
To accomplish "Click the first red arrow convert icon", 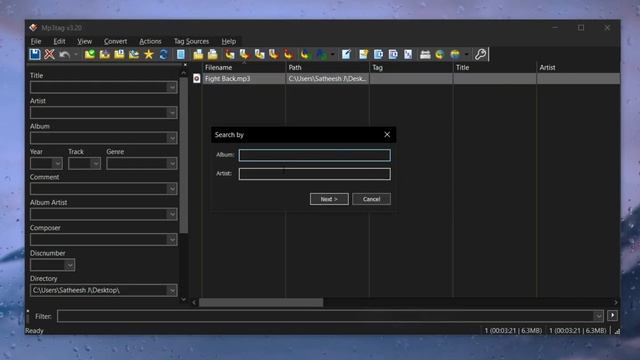I will point(230,54).
